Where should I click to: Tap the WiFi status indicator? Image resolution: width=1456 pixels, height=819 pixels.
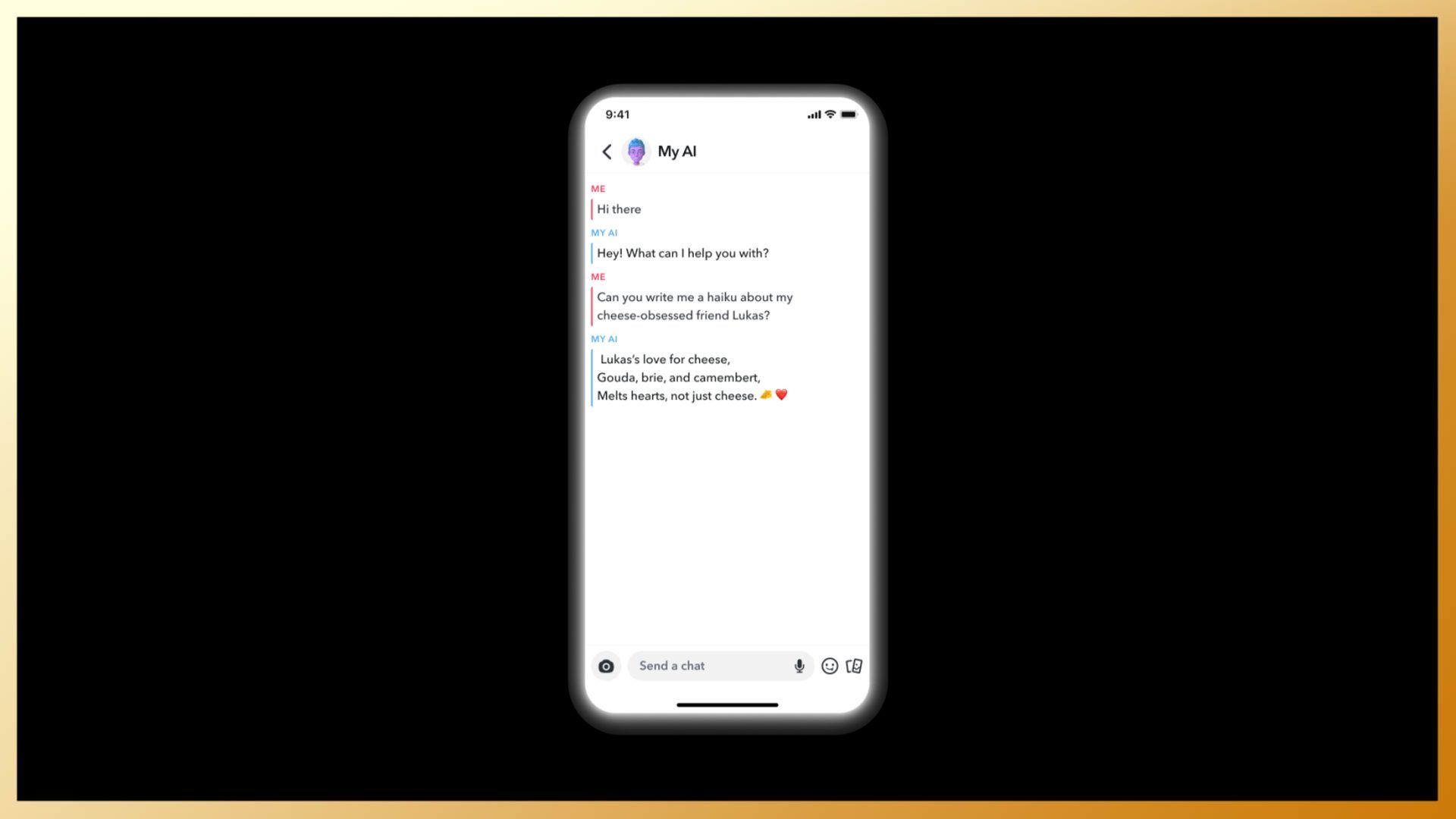coord(830,113)
